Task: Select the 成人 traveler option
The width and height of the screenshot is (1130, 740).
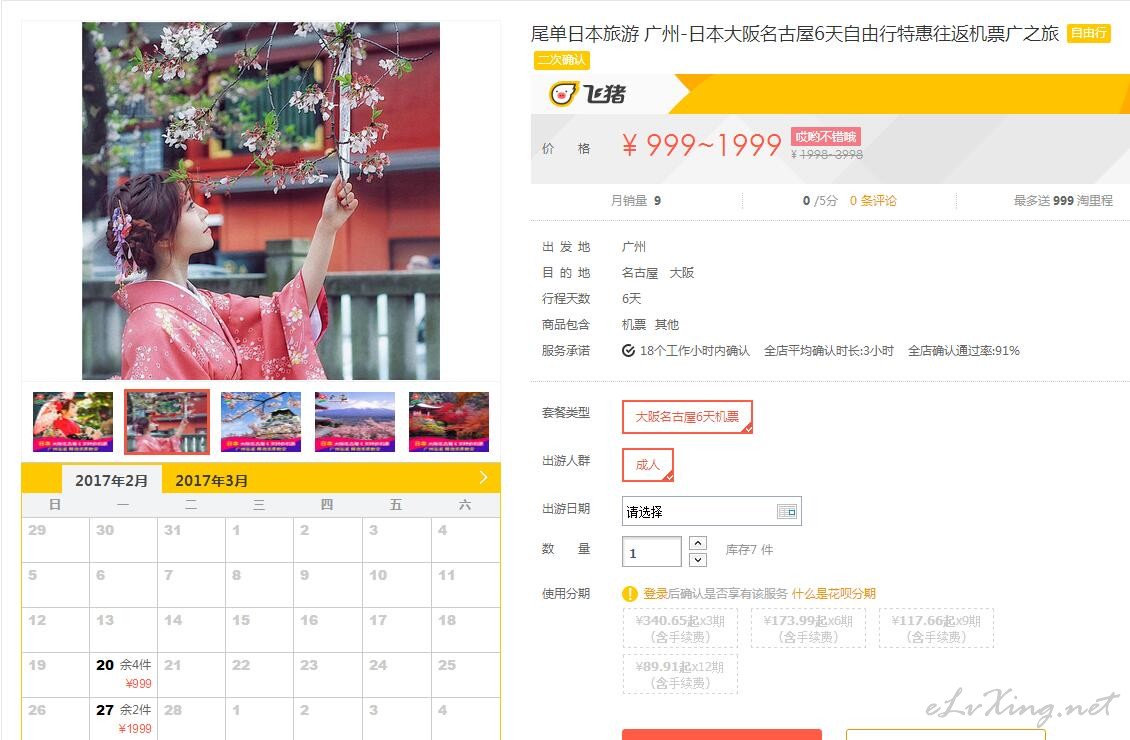Action: [647, 465]
